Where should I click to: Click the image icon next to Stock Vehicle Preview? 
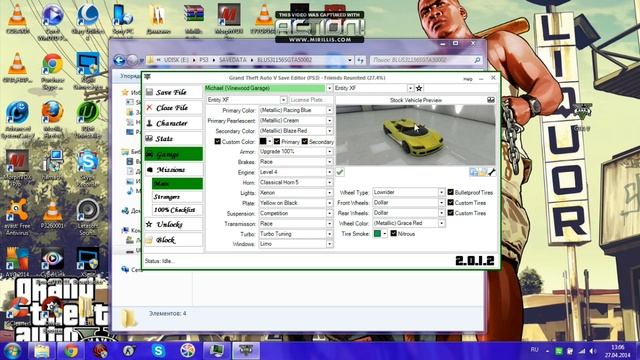(x=491, y=100)
